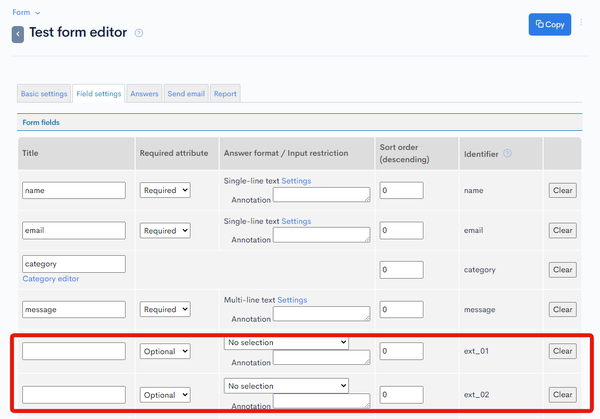The width and height of the screenshot is (600, 419).
Task: Open Settings link for Multi-line text message
Action: pos(292,300)
